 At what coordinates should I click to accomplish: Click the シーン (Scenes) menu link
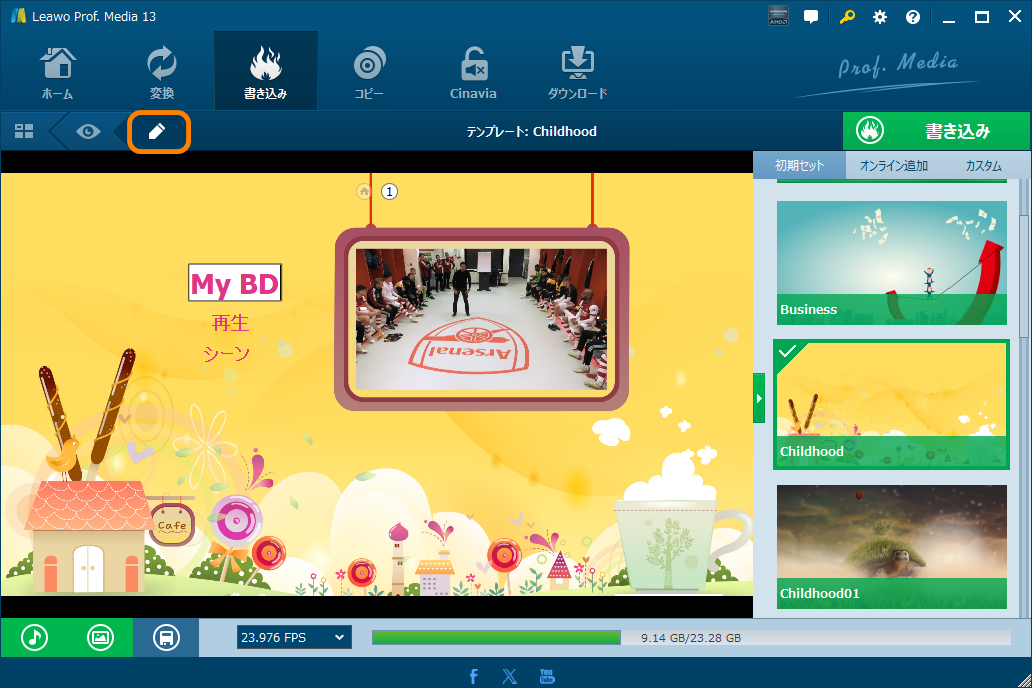coord(226,354)
